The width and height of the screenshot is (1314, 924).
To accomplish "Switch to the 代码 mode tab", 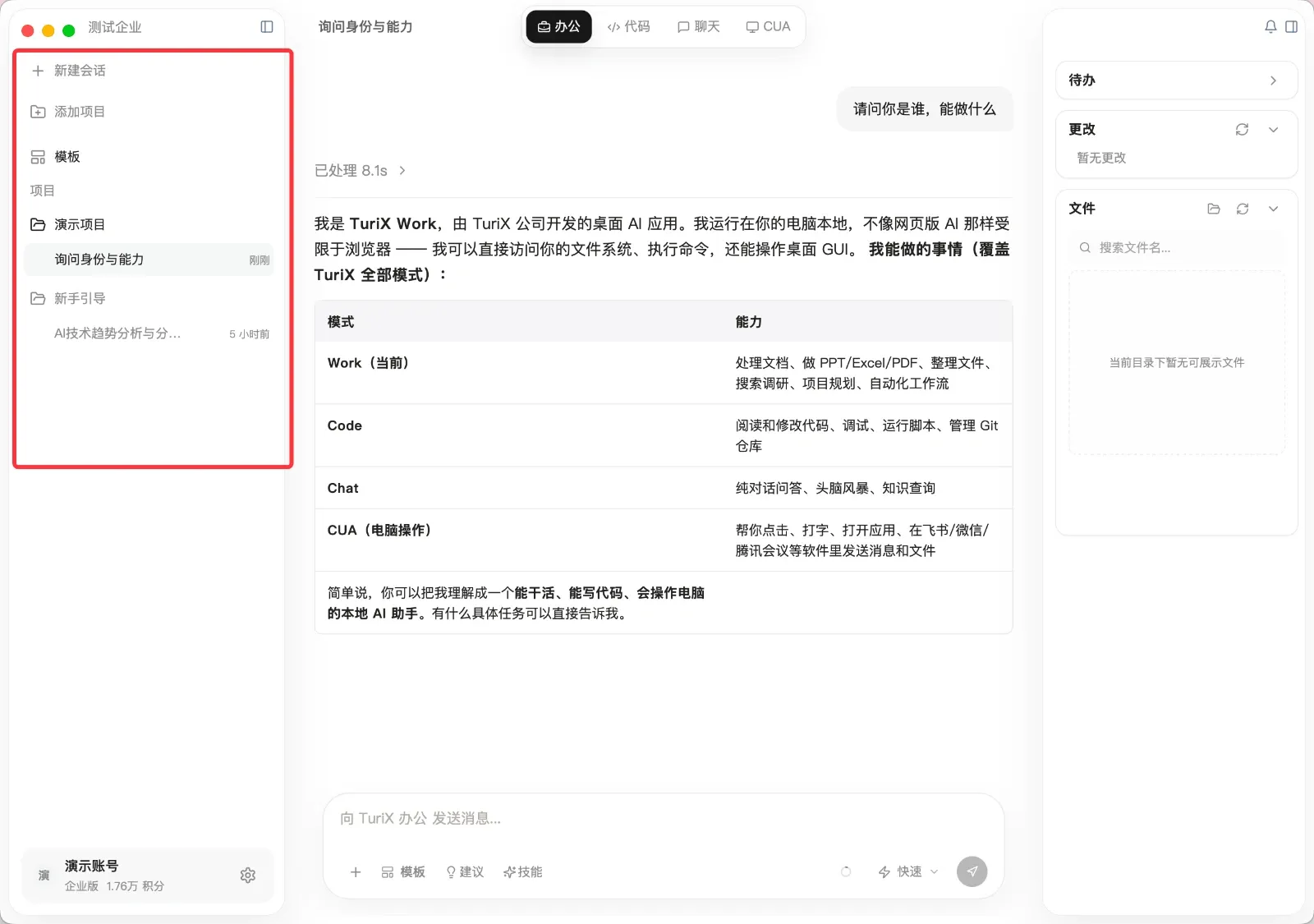I will pyautogui.click(x=629, y=27).
